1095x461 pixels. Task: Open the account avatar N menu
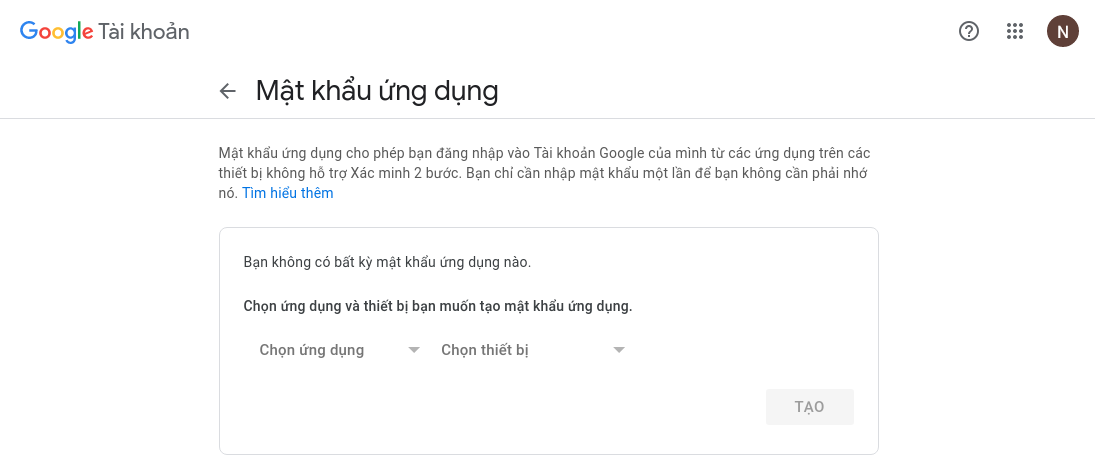1062,31
